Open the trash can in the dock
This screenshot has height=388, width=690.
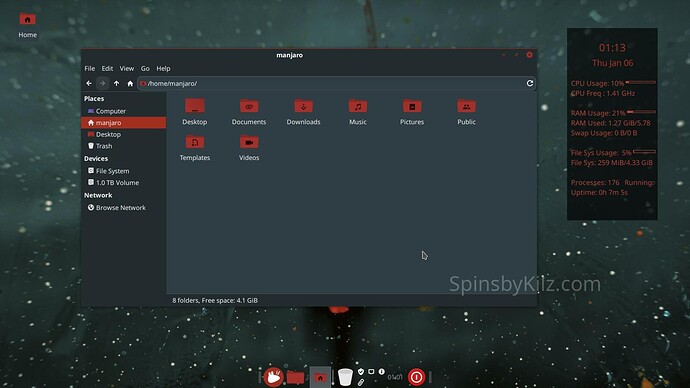[345, 377]
